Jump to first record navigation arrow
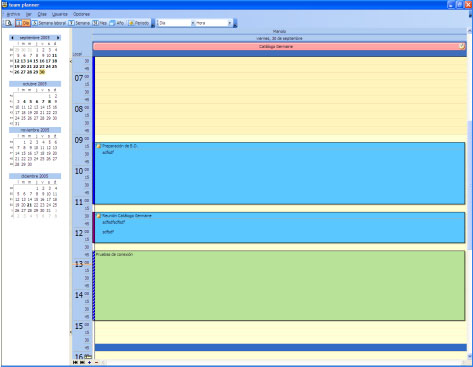This screenshot has height=367, width=473. click(x=75, y=362)
